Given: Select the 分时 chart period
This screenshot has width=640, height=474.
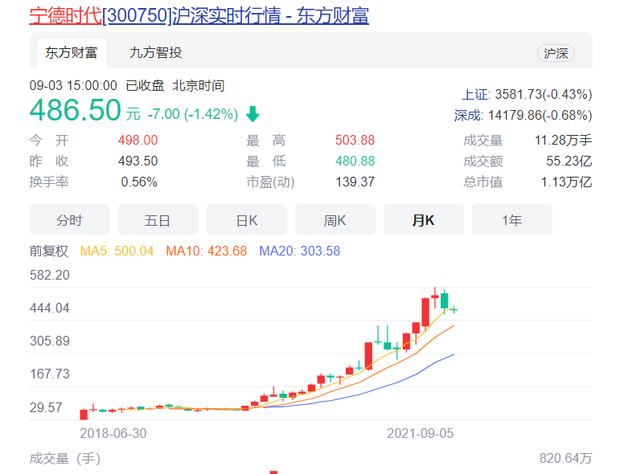Looking at the screenshot, I should coord(69,219).
